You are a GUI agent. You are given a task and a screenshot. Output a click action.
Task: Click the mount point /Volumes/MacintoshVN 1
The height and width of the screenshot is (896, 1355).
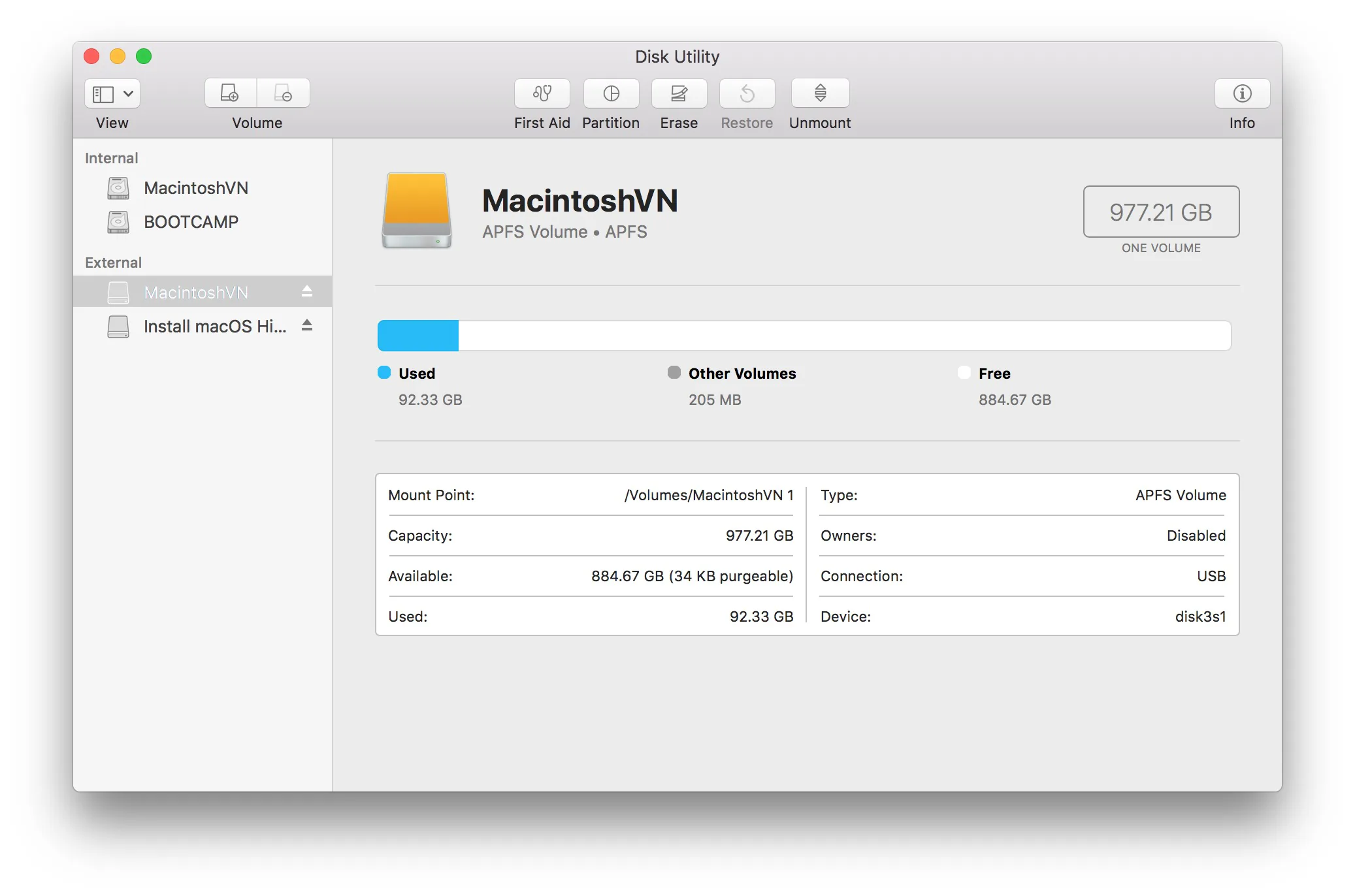[709, 495]
